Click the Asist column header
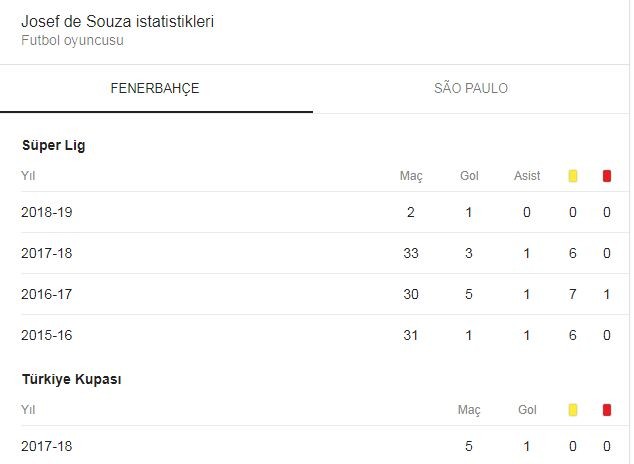Screen dimensions: 634x464 [527, 176]
